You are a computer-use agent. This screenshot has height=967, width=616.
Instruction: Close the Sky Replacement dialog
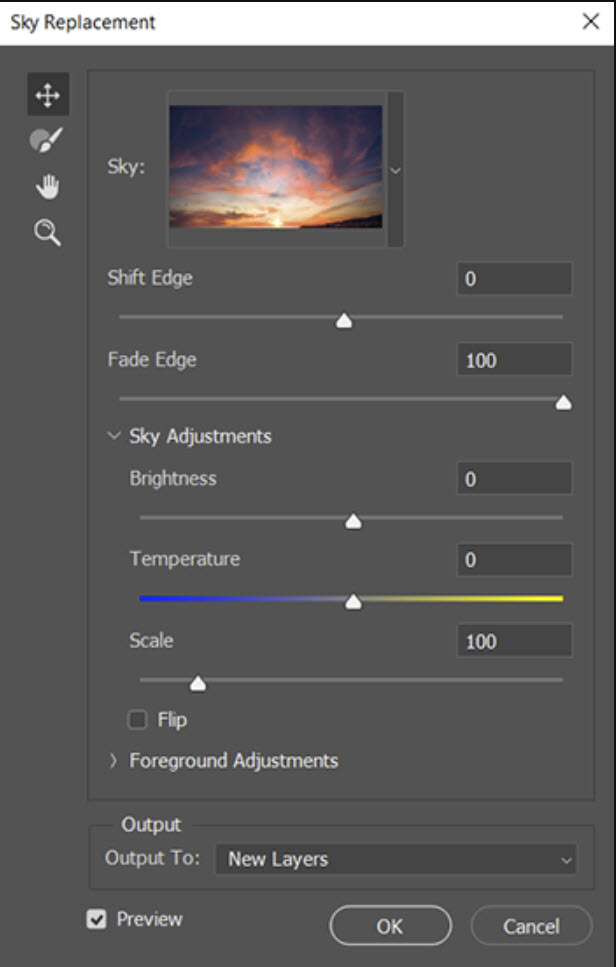tap(590, 21)
